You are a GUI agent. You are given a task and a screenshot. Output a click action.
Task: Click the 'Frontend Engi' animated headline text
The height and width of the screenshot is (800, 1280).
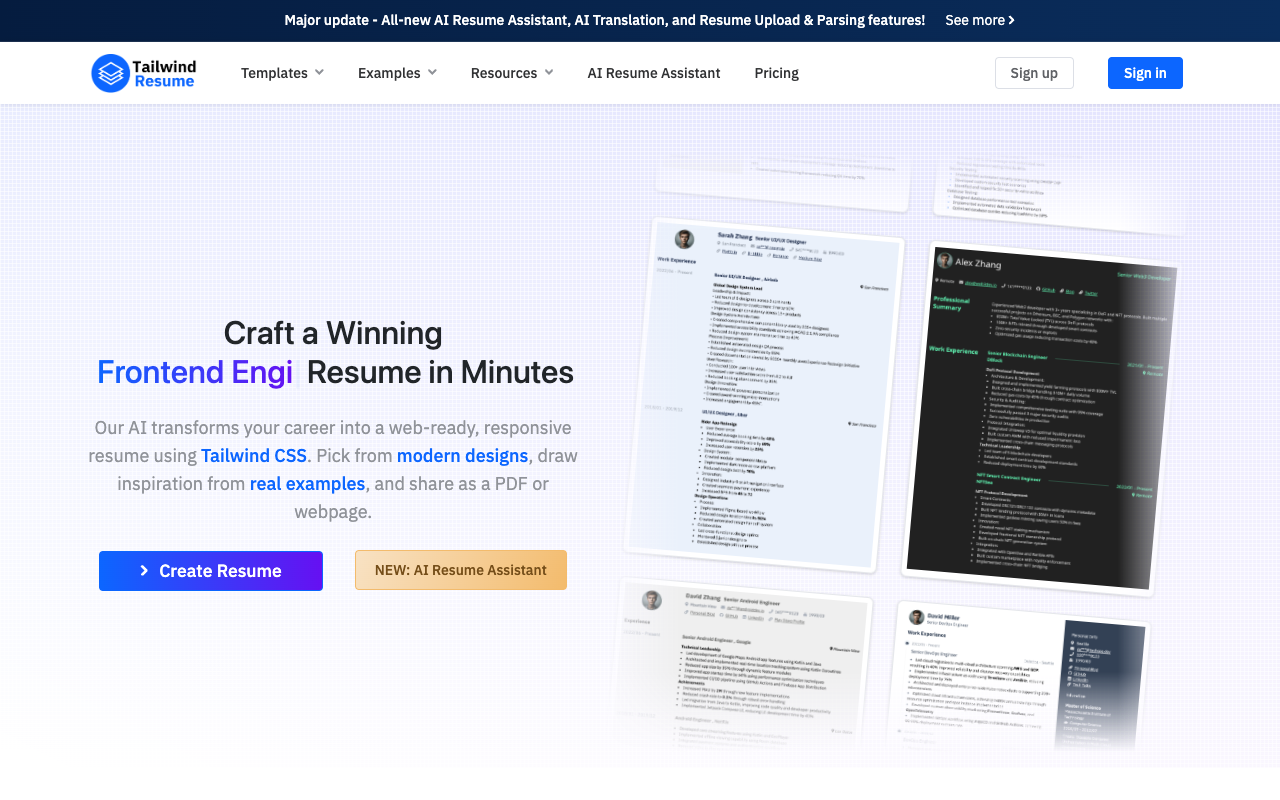point(195,372)
